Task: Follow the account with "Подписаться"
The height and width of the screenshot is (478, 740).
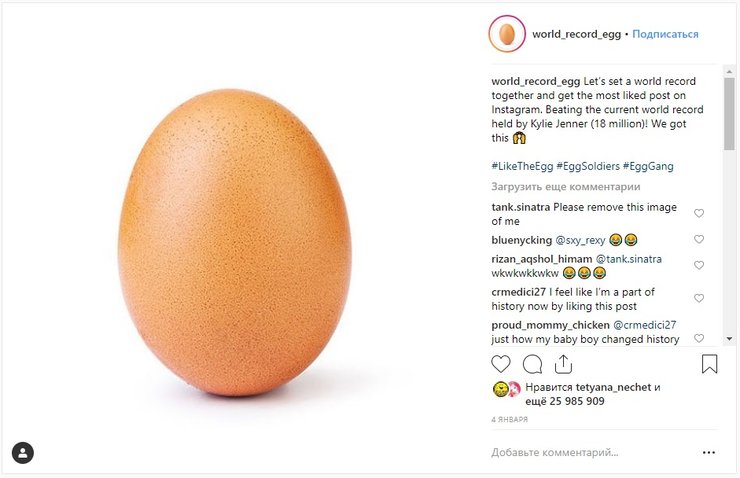Action: pos(666,34)
